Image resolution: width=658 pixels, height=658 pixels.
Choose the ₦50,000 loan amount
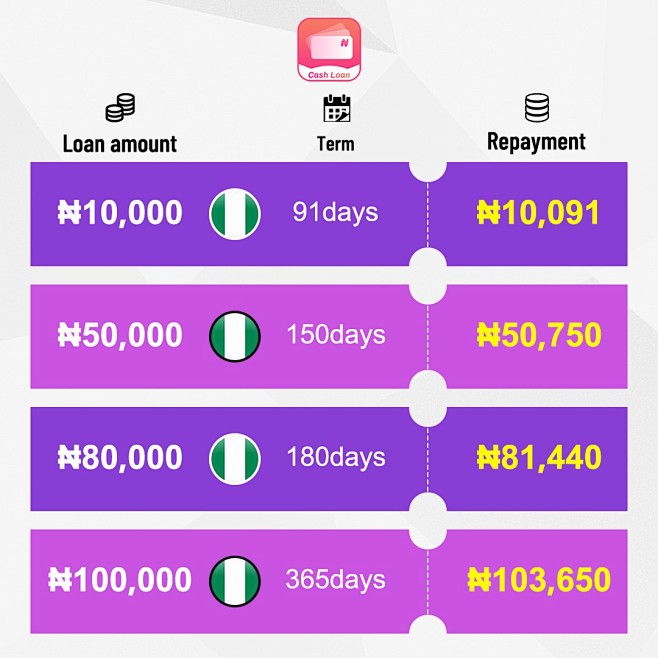coord(120,335)
